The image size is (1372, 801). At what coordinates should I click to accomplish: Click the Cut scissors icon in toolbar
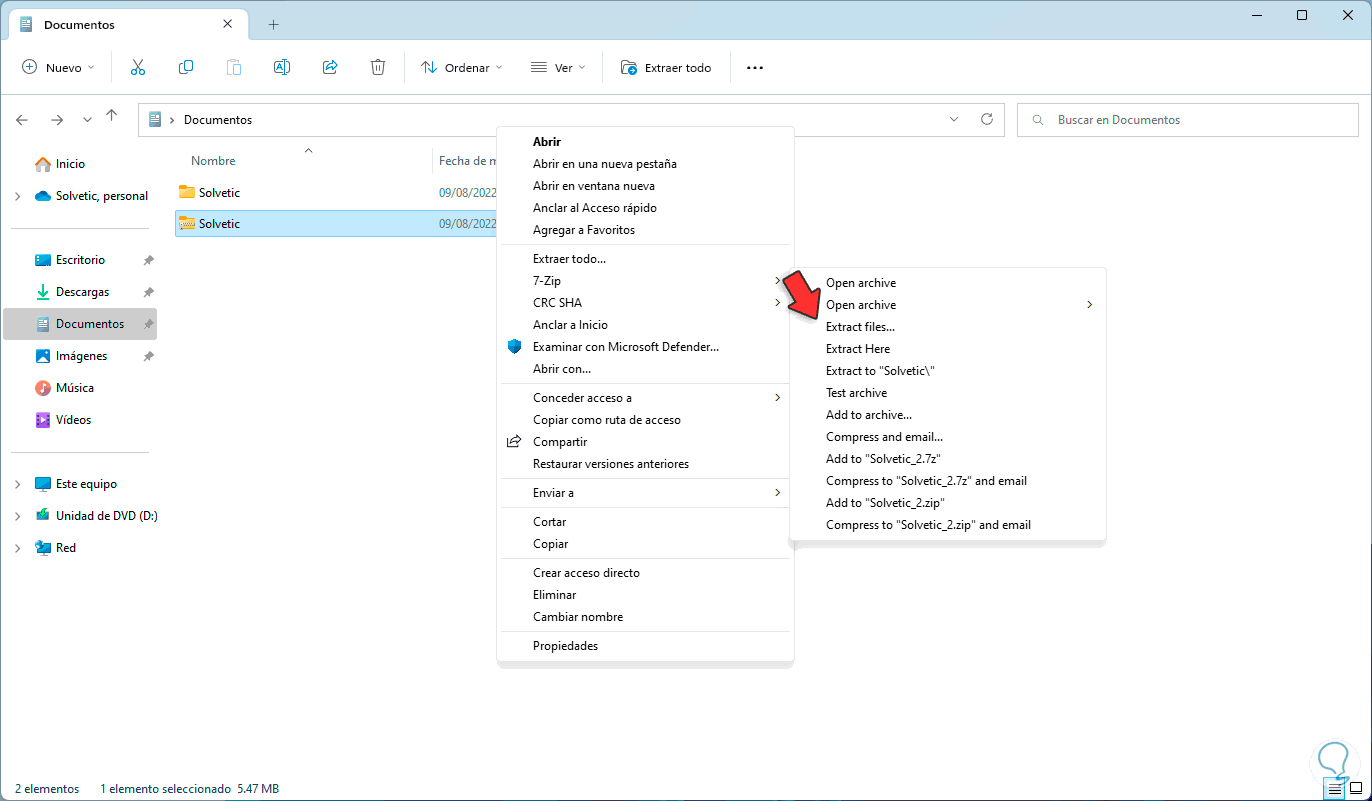coord(138,67)
